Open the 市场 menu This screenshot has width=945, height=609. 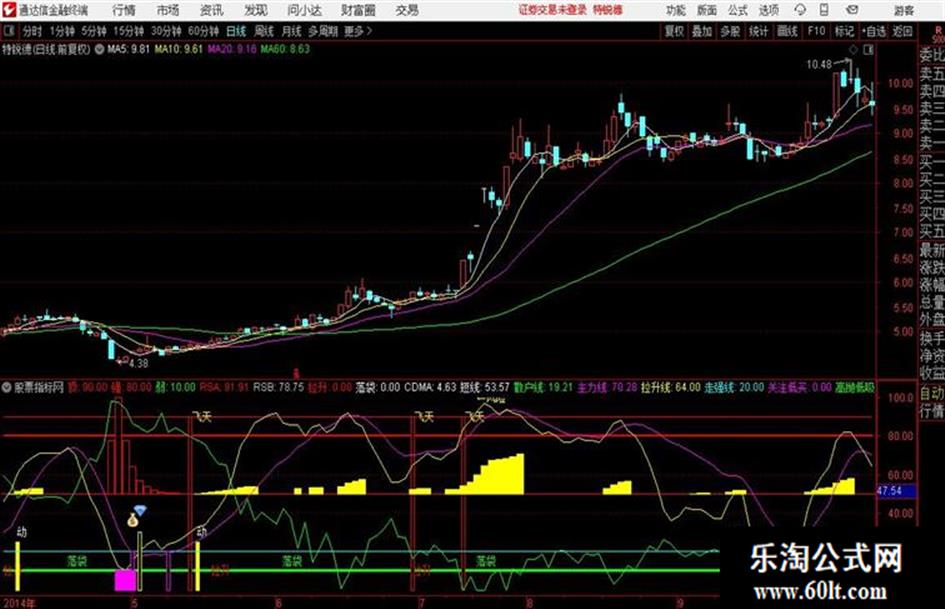click(168, 10)
